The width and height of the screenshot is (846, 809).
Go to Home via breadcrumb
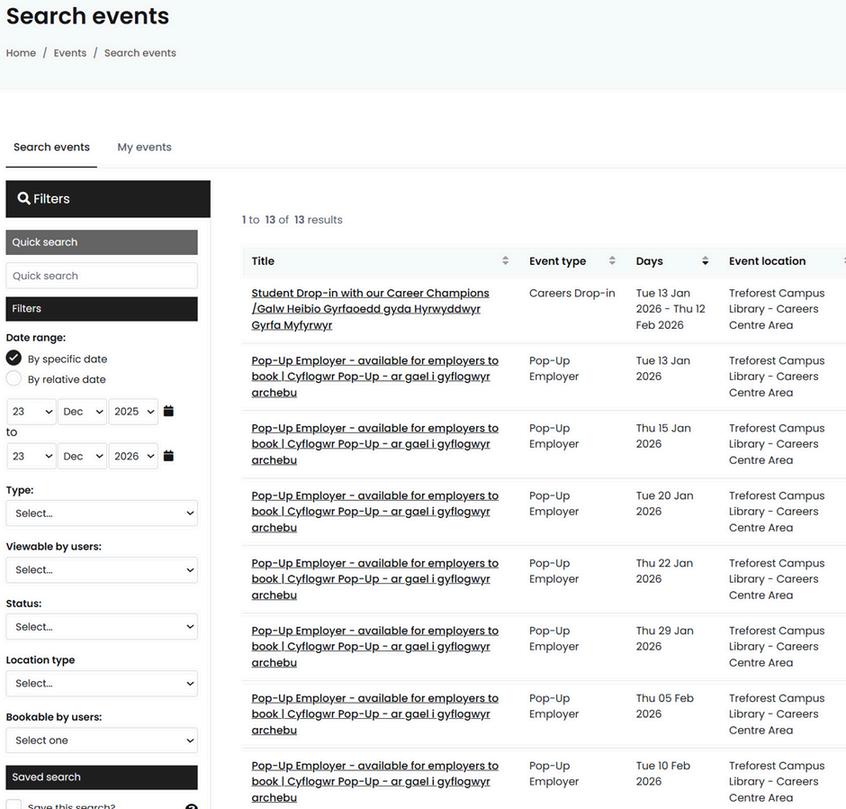click(21, 53)
